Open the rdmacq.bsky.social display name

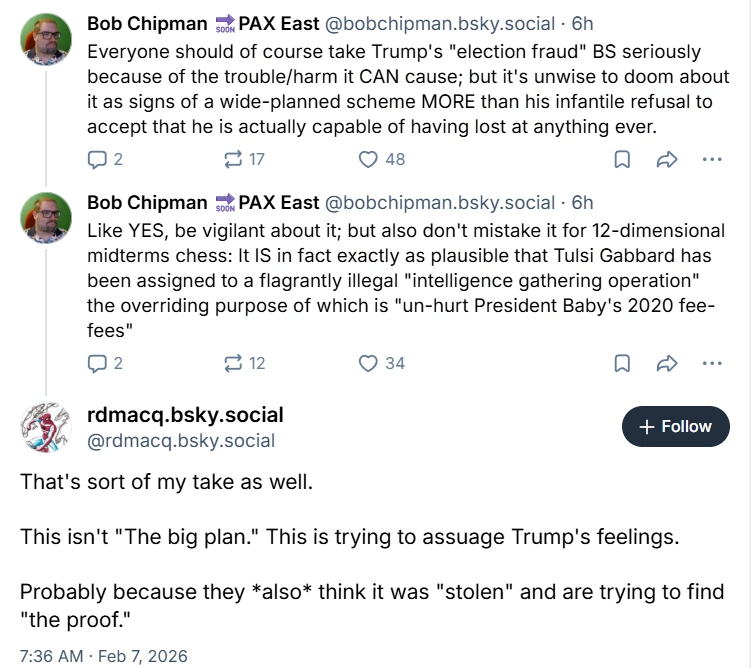185,415
